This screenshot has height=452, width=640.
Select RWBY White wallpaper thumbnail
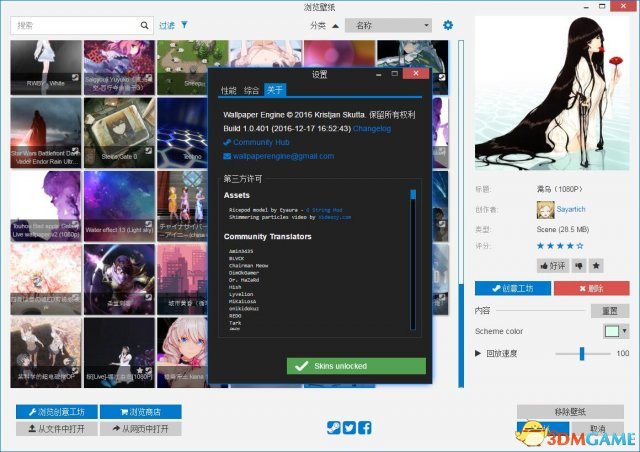click(x=46, y=67)
